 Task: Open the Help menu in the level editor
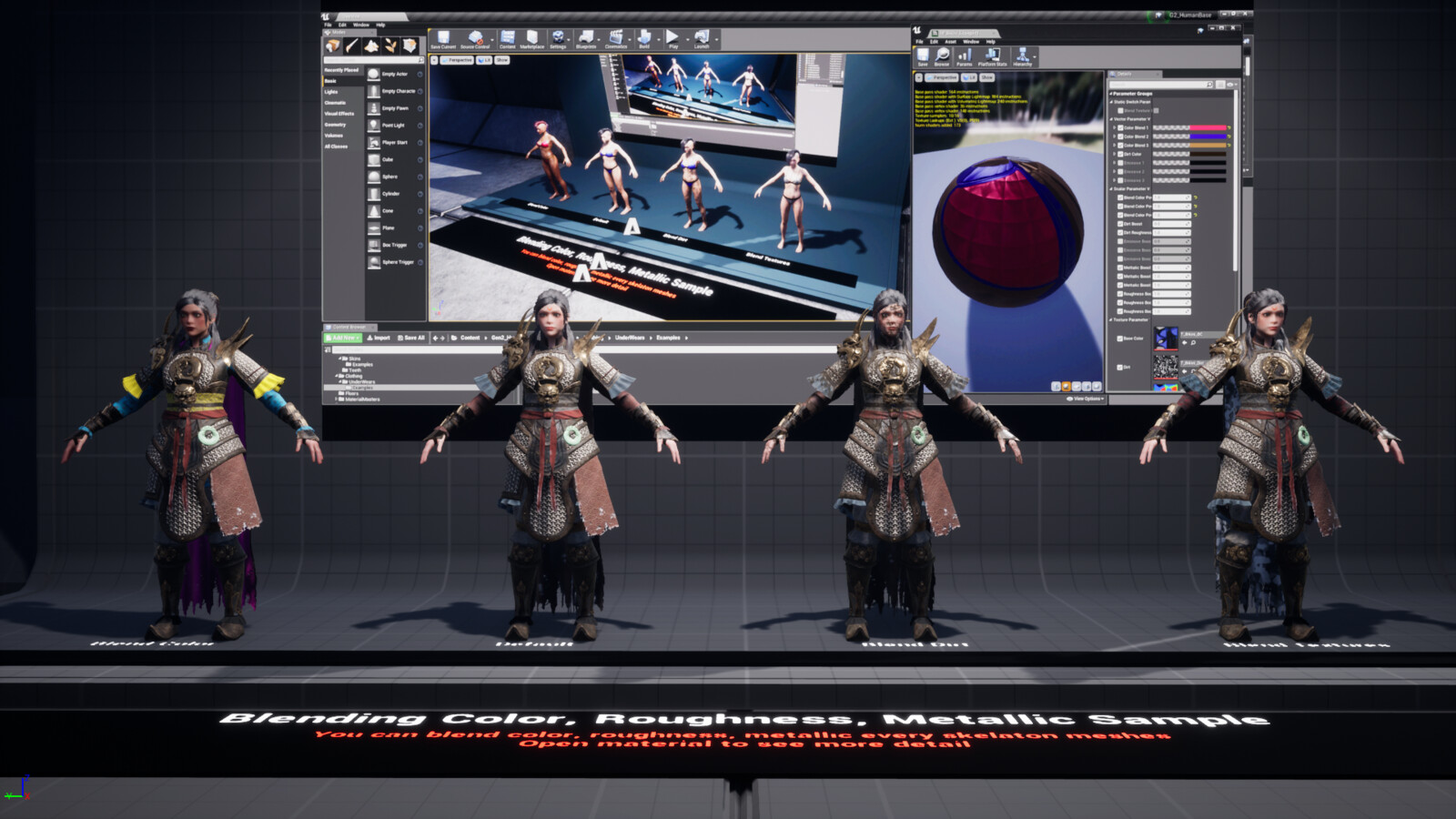pyautogui.click(x=380, y=25)
